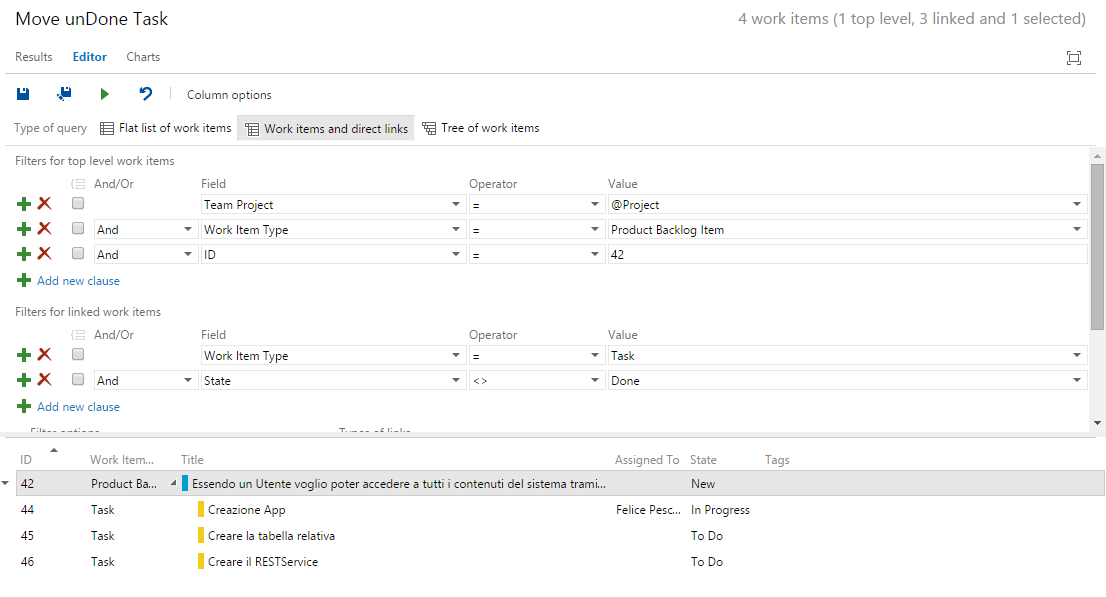Delete the ID equals 42 clause
The height and width of the screenshot is (597, 1106).
pyautogui.click(x=44, y=253)
